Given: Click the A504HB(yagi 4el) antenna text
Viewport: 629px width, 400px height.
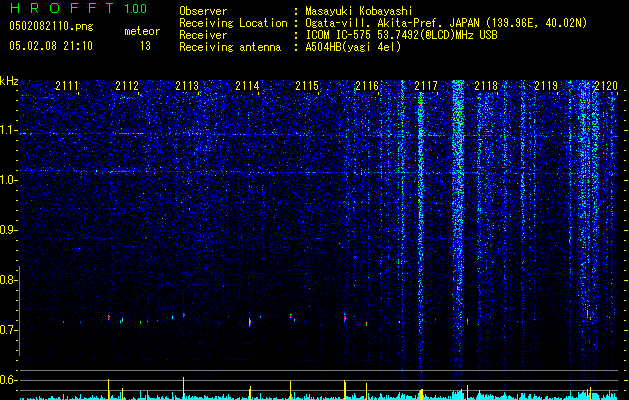Looking at the screenshot, I should click(x=353, y=47).
